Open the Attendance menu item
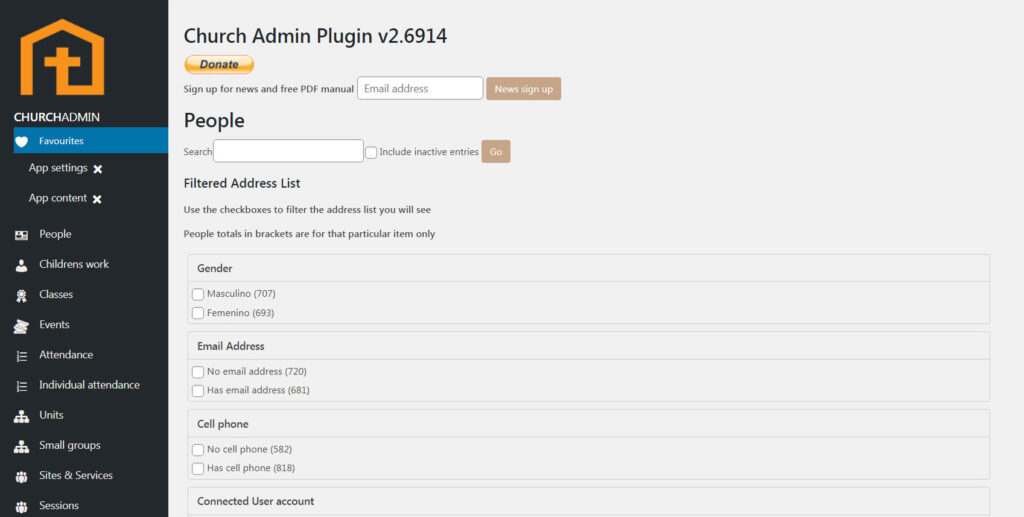The height and width of the screenshot is (517, 1024). [66, 355]
